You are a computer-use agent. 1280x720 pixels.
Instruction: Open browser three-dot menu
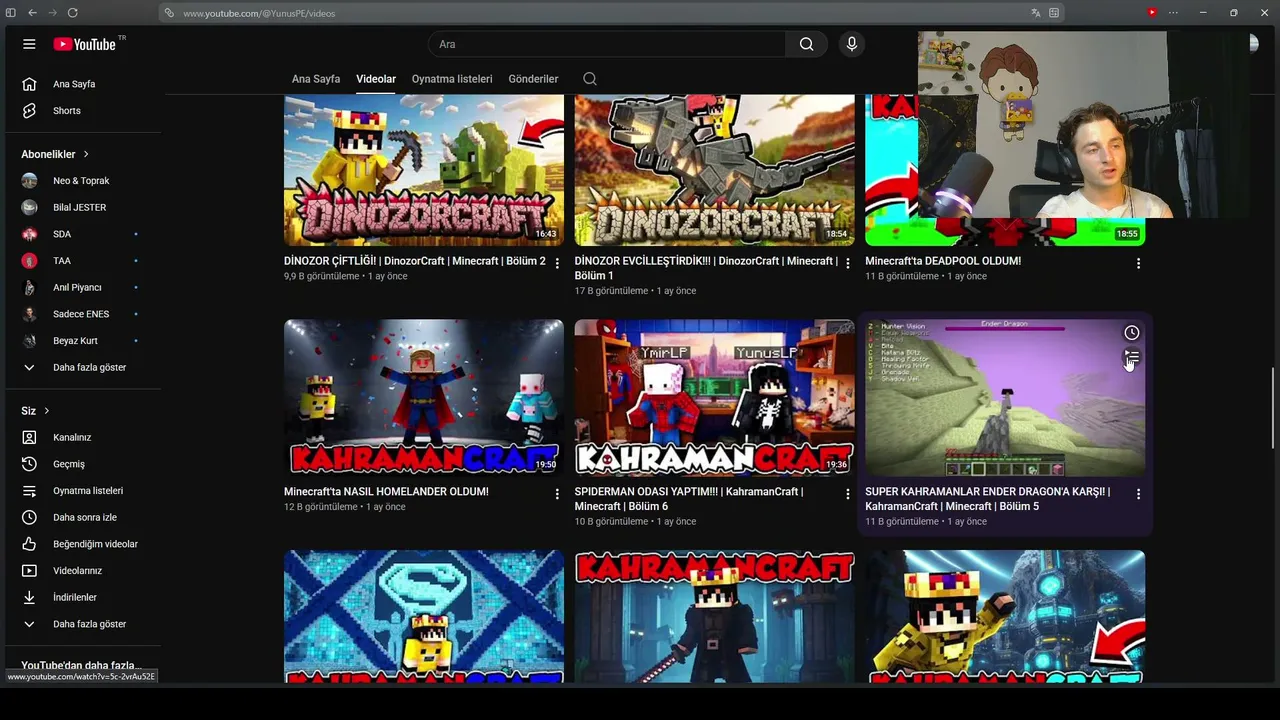[x=1174, y=13]
